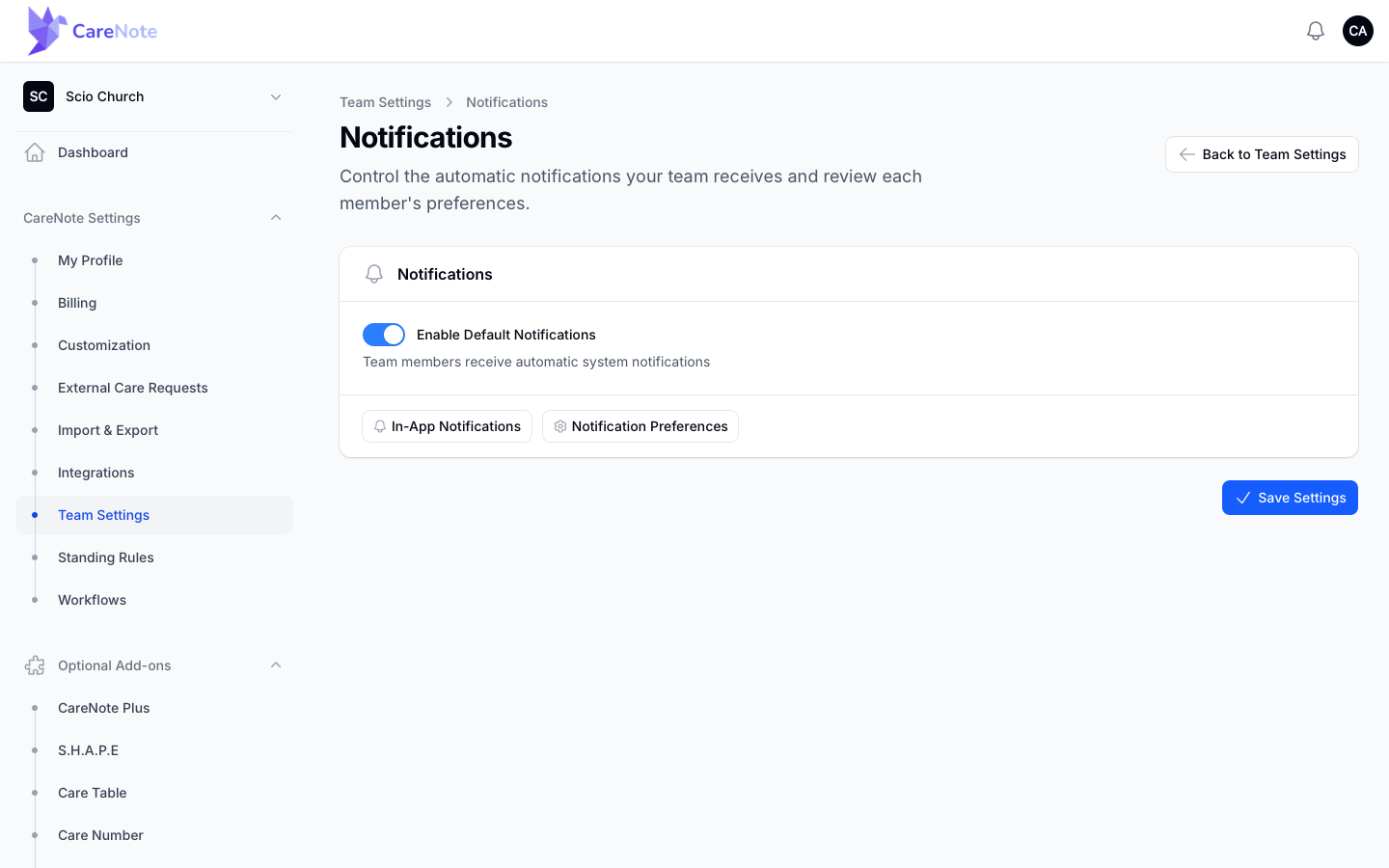This screenshot has width=1389, height=868.
Task: Open the notifications bell in the header
Action: pos(1316,31)
